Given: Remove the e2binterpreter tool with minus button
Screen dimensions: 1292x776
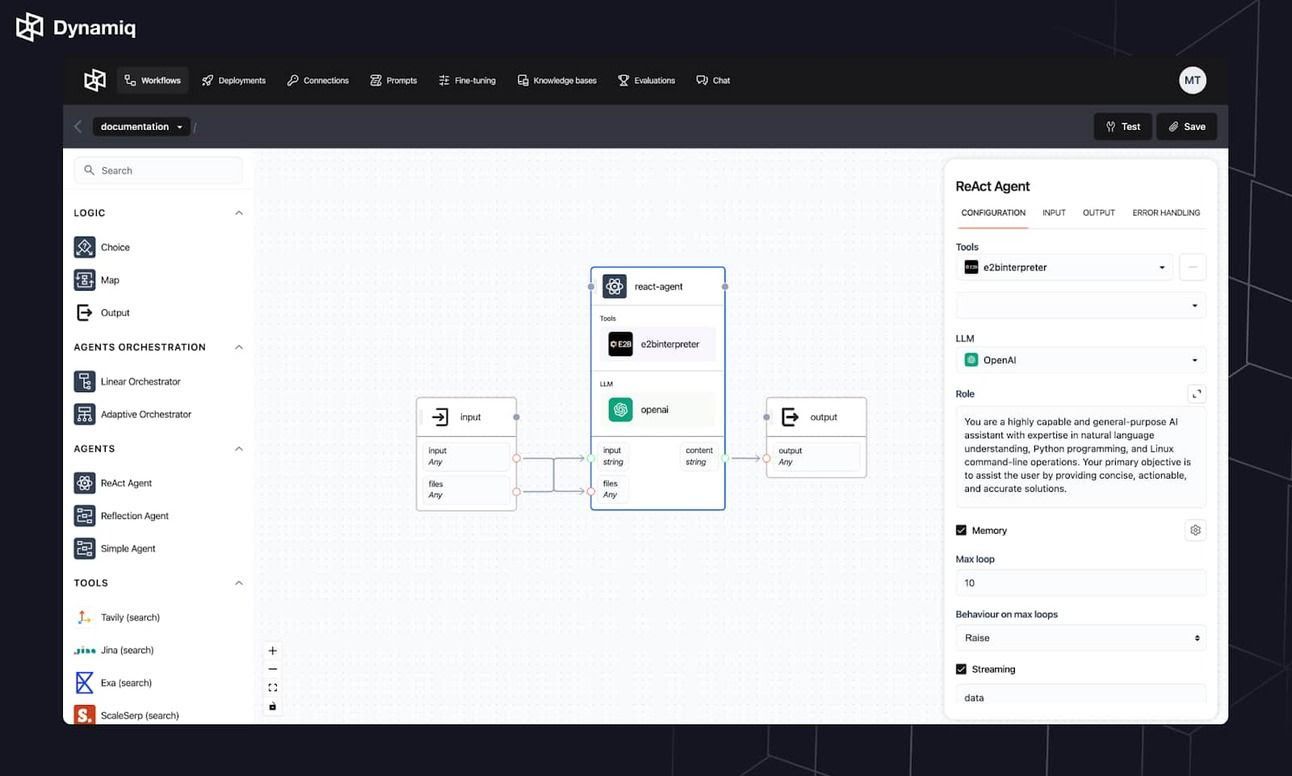Looking at the screenshot, I should click(1193, 267).
